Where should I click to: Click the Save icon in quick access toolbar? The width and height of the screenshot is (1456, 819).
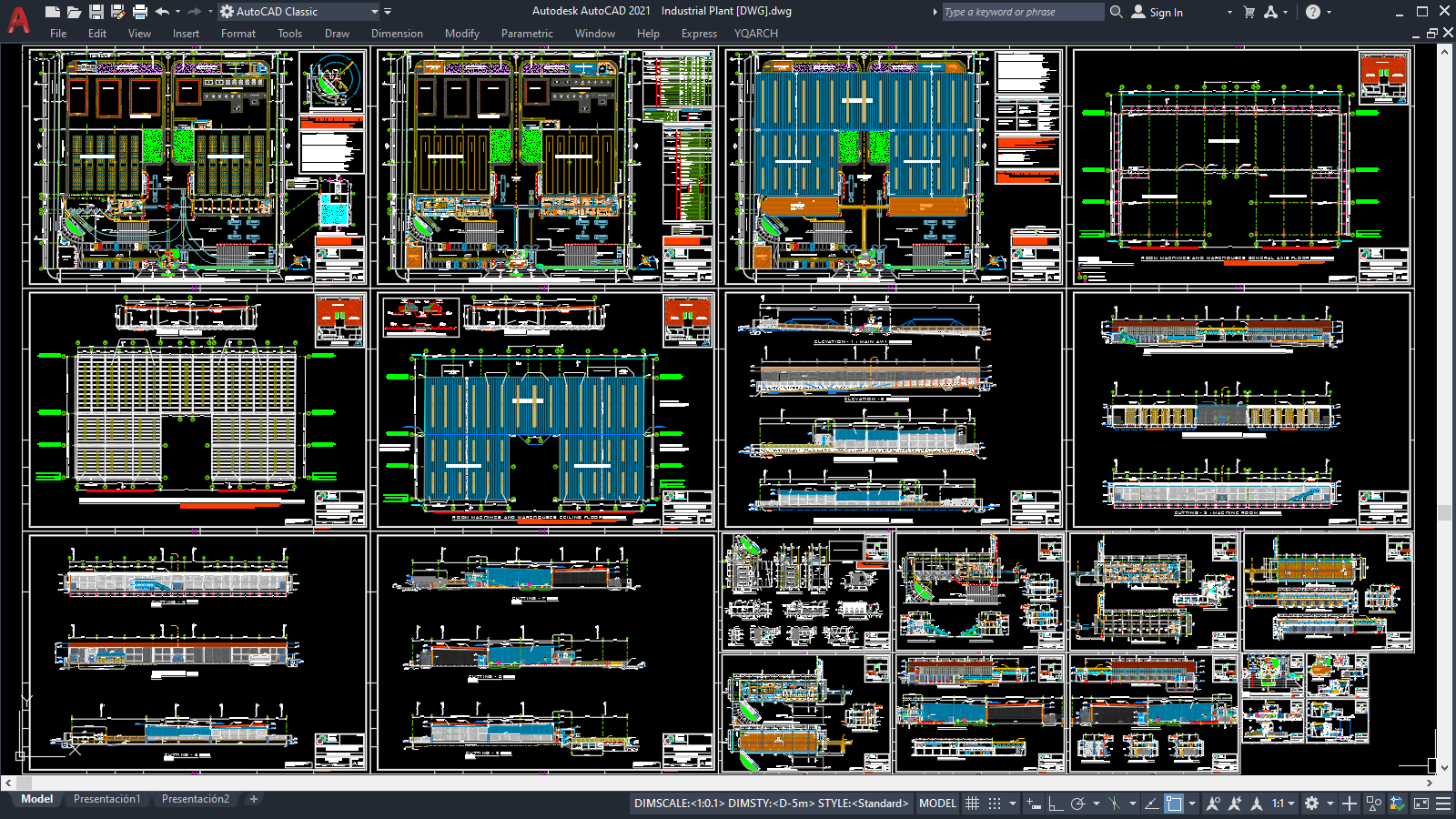coord(96,12)
